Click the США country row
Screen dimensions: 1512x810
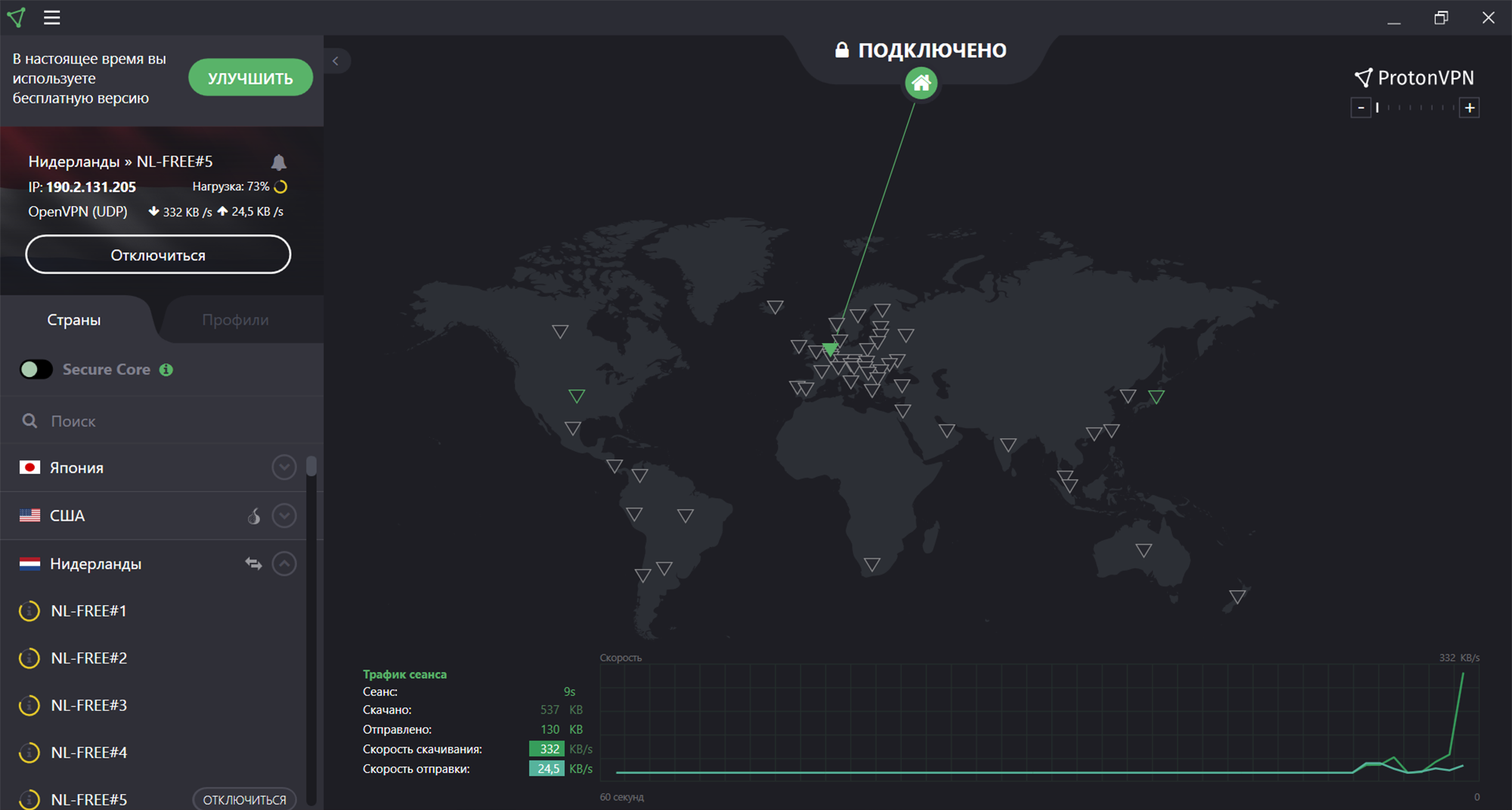tap(153, 515)
